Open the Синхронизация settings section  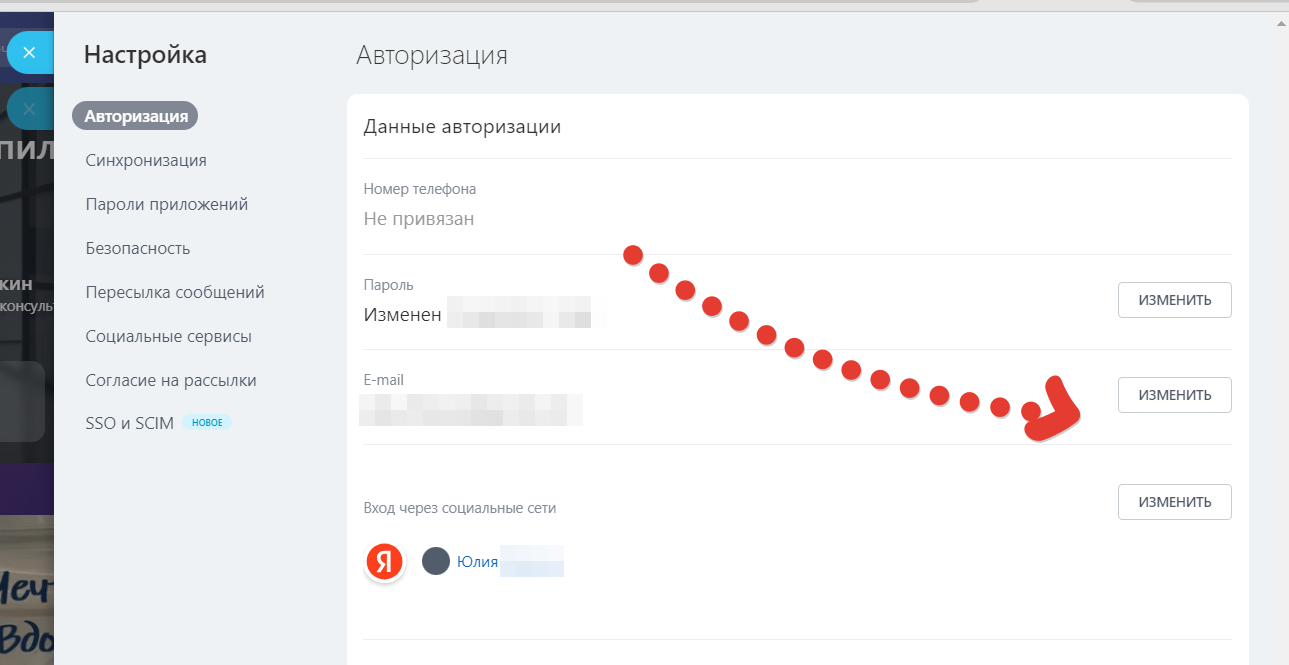point(146,160)
